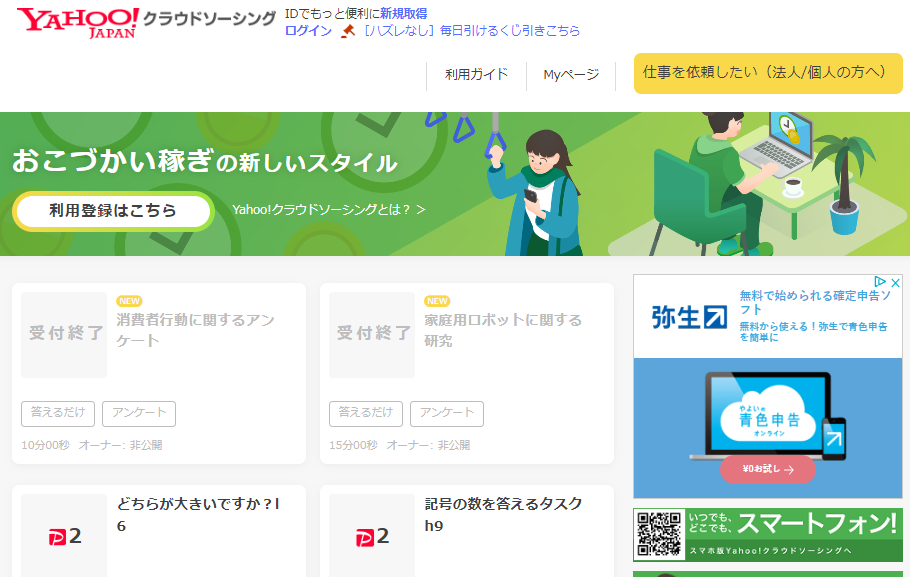Close the Yayoi ad with the X icon

click(896, 283)
